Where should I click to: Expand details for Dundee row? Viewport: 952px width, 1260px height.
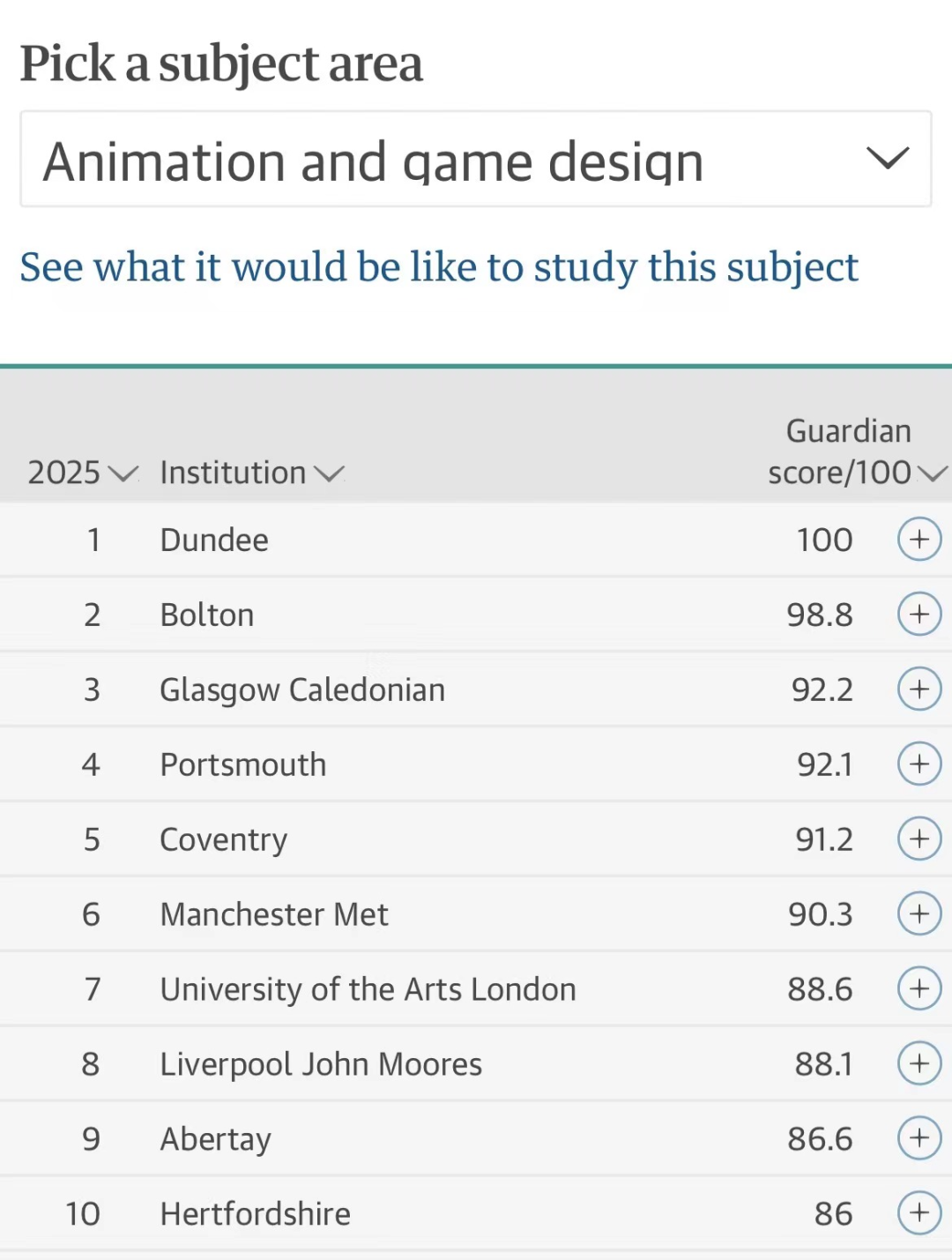coord(919,539)
